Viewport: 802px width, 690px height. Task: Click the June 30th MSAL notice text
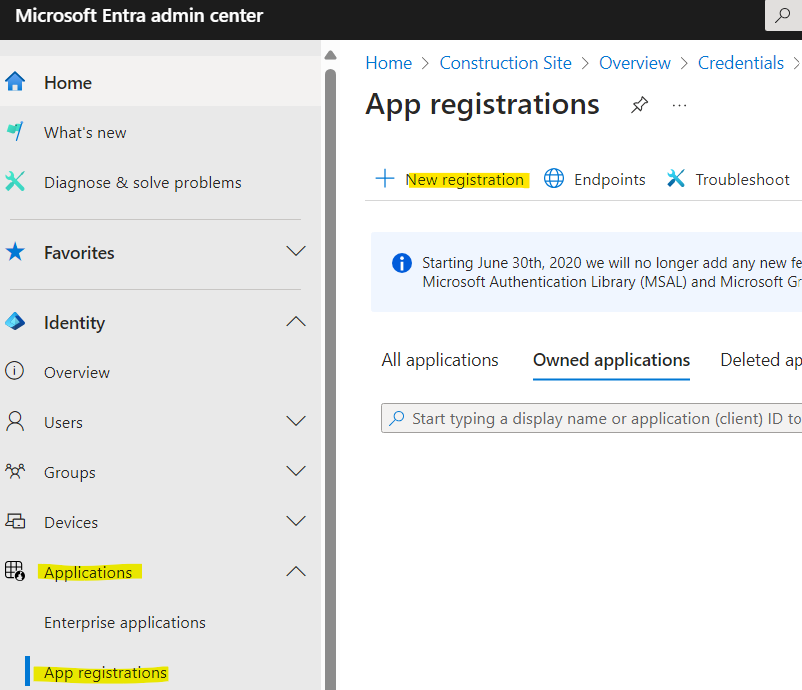(612, 272)
